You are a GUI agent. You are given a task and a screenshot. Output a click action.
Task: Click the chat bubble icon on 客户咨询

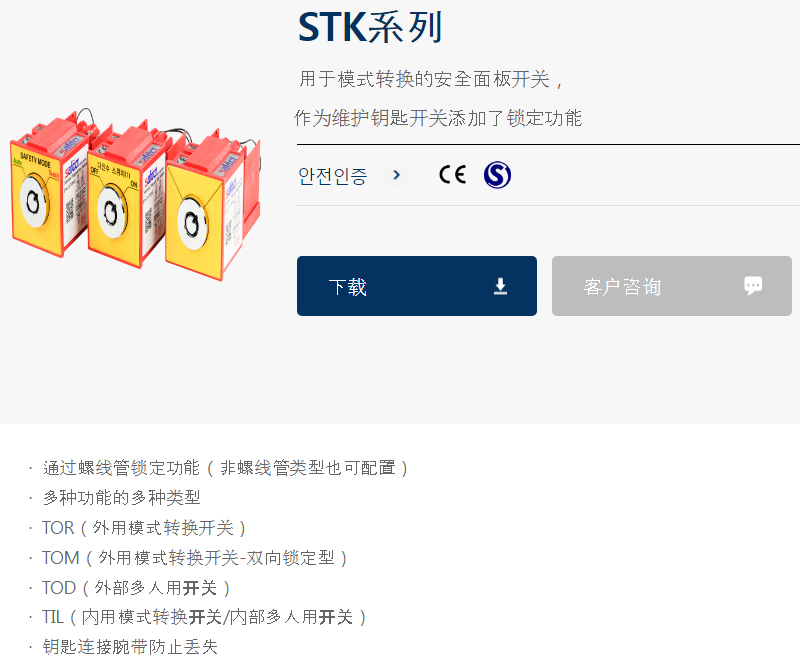pyautogui.click(x=753, y=286)
